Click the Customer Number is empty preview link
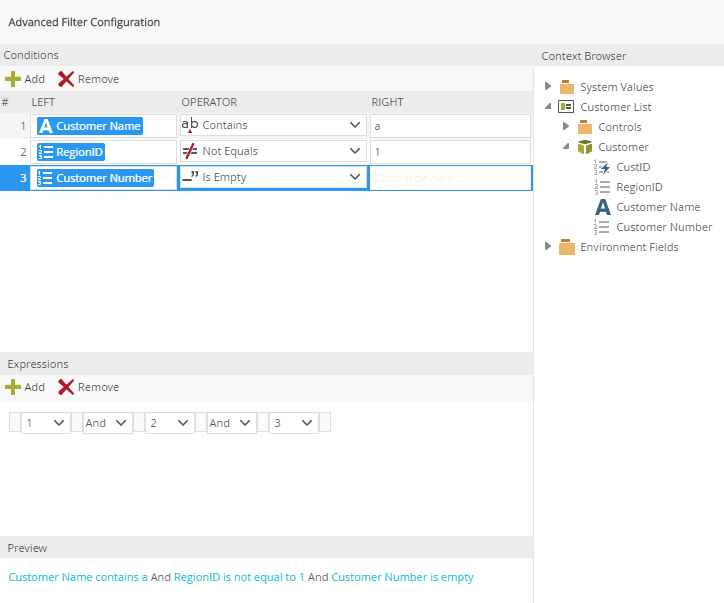724x603 pixels. 402,577
